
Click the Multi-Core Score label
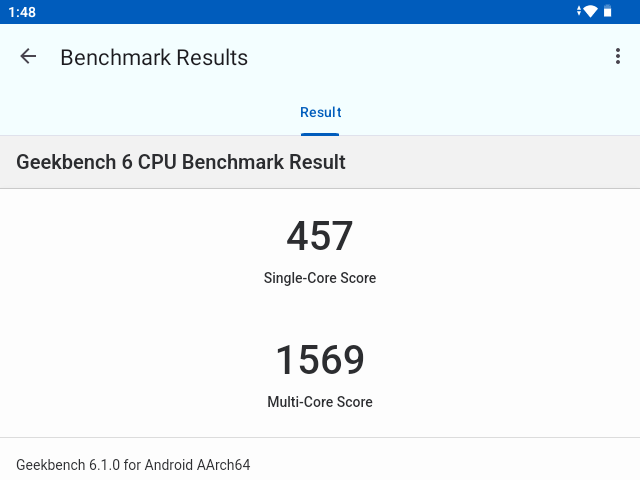(x=320, y=402)
